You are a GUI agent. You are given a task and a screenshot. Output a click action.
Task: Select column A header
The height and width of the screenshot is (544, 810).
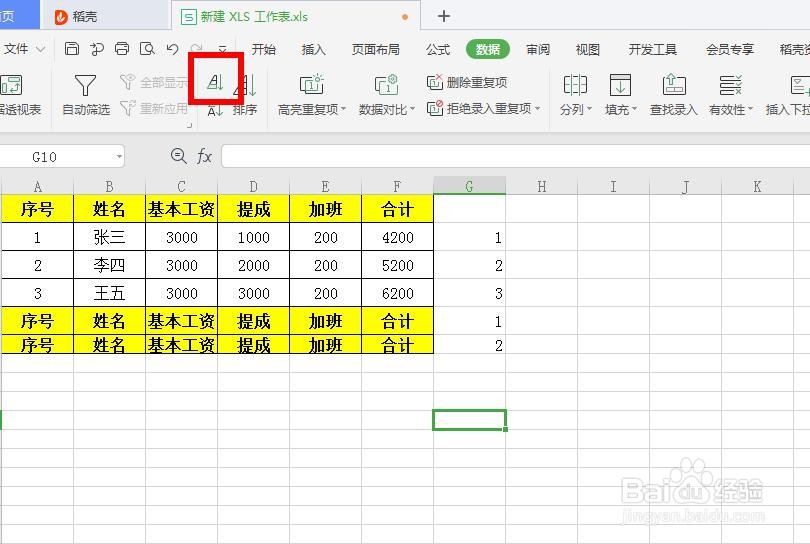37,186
